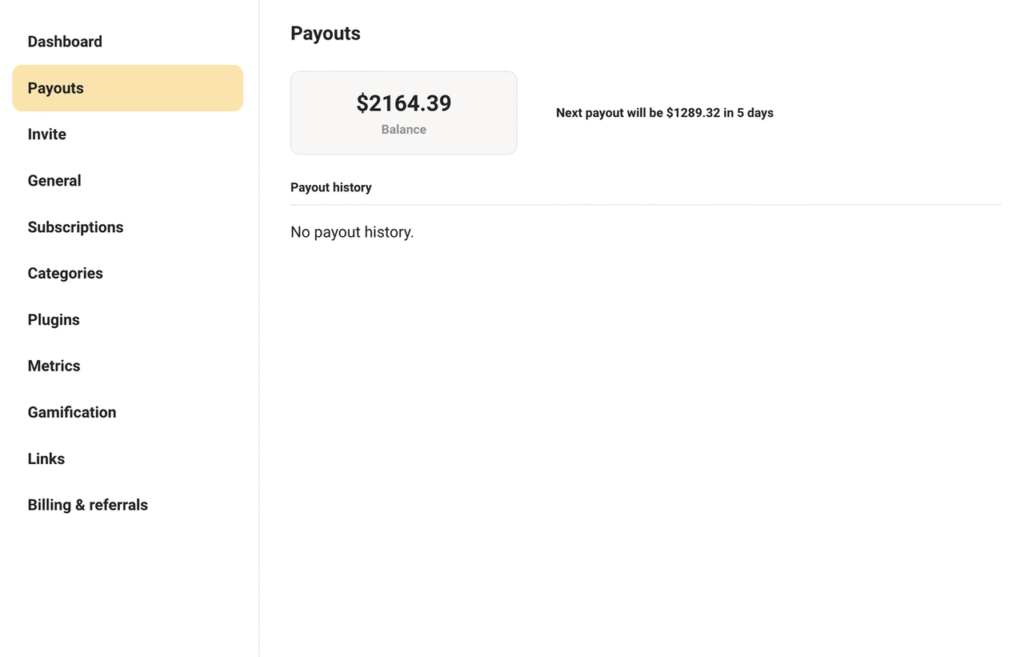This screenshot has width=1024, height=657.
Task: Open Billing & referrals
Action: (88, 505)
